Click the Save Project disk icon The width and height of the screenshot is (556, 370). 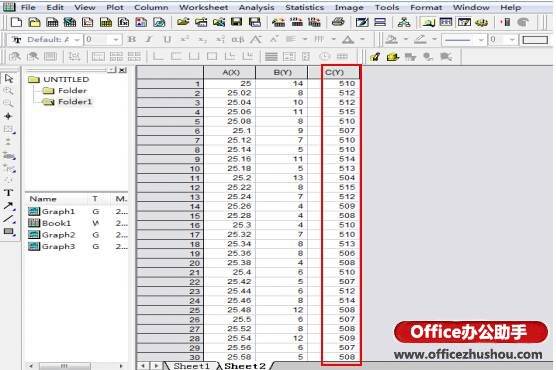(x=237, y=23)
